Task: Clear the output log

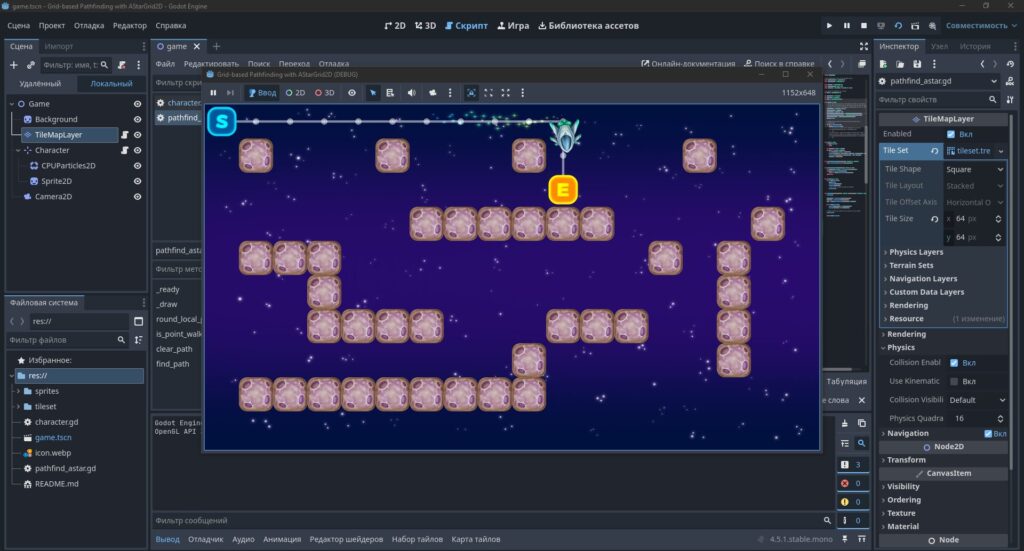Action: 844,423
